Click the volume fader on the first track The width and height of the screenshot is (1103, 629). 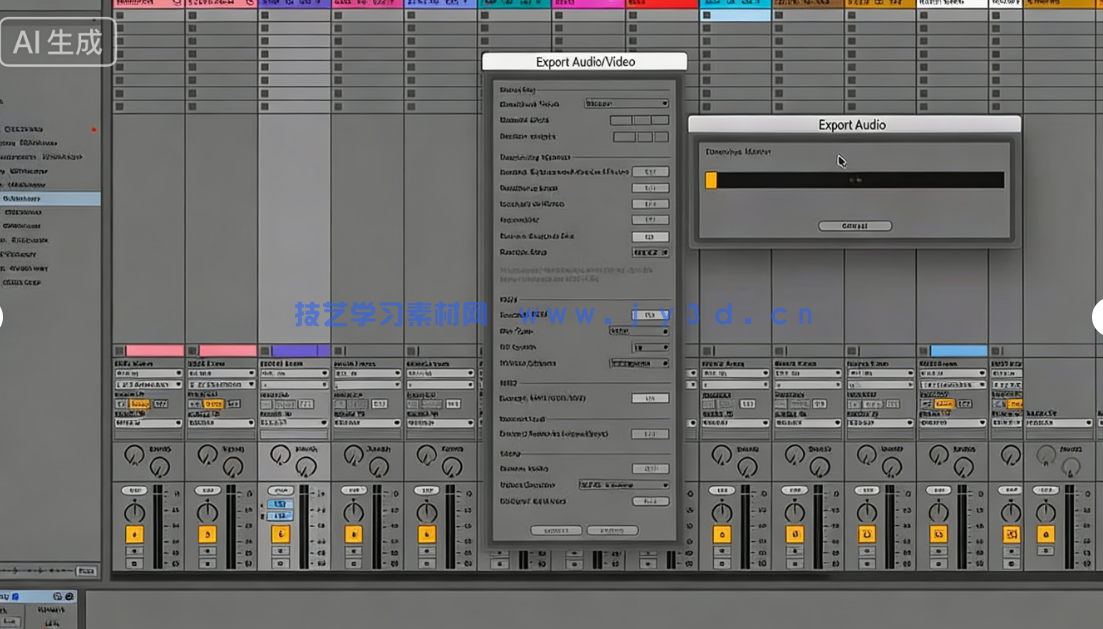159,520
